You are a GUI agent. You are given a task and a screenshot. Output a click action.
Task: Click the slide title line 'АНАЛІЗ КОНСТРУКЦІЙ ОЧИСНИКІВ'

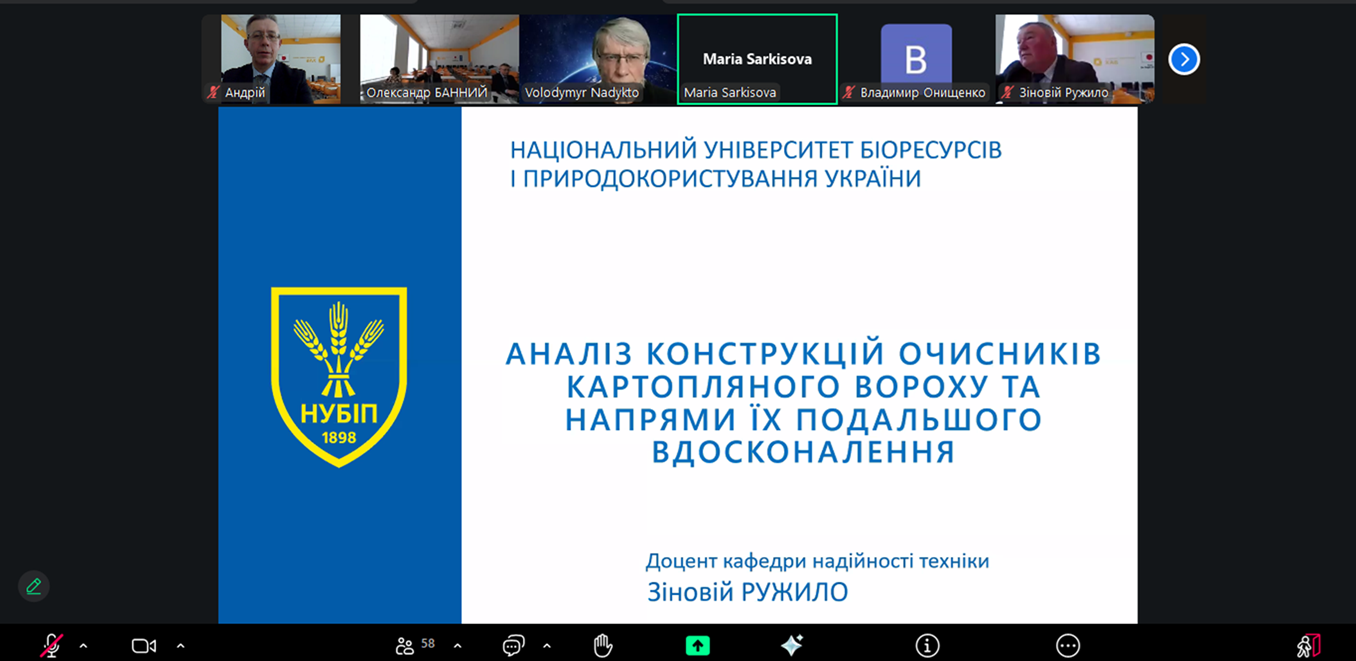pos(803,354)
